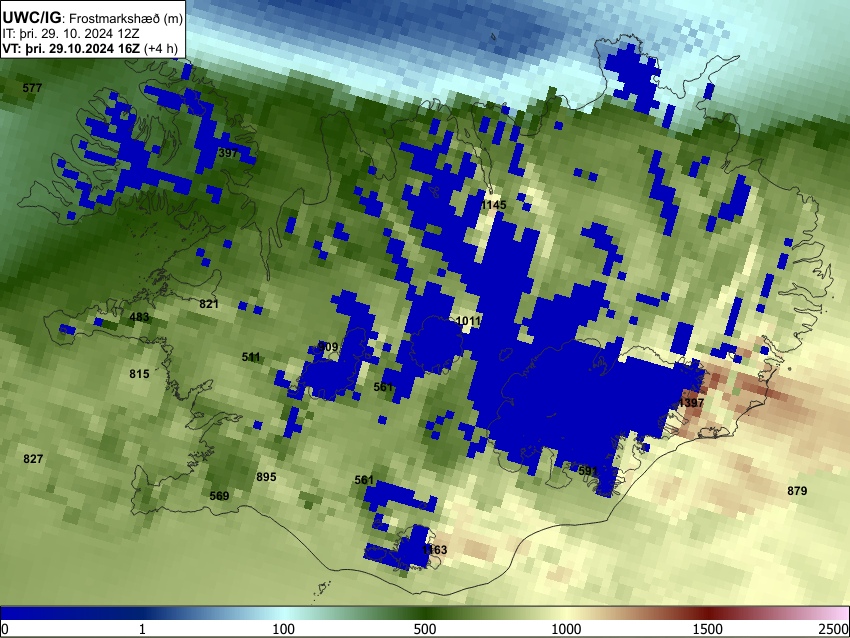Viewport: 850px width, 638px height.
Task: Click the colour scale label '1000'
Action: pyautogui.click(x=566, y=629)
